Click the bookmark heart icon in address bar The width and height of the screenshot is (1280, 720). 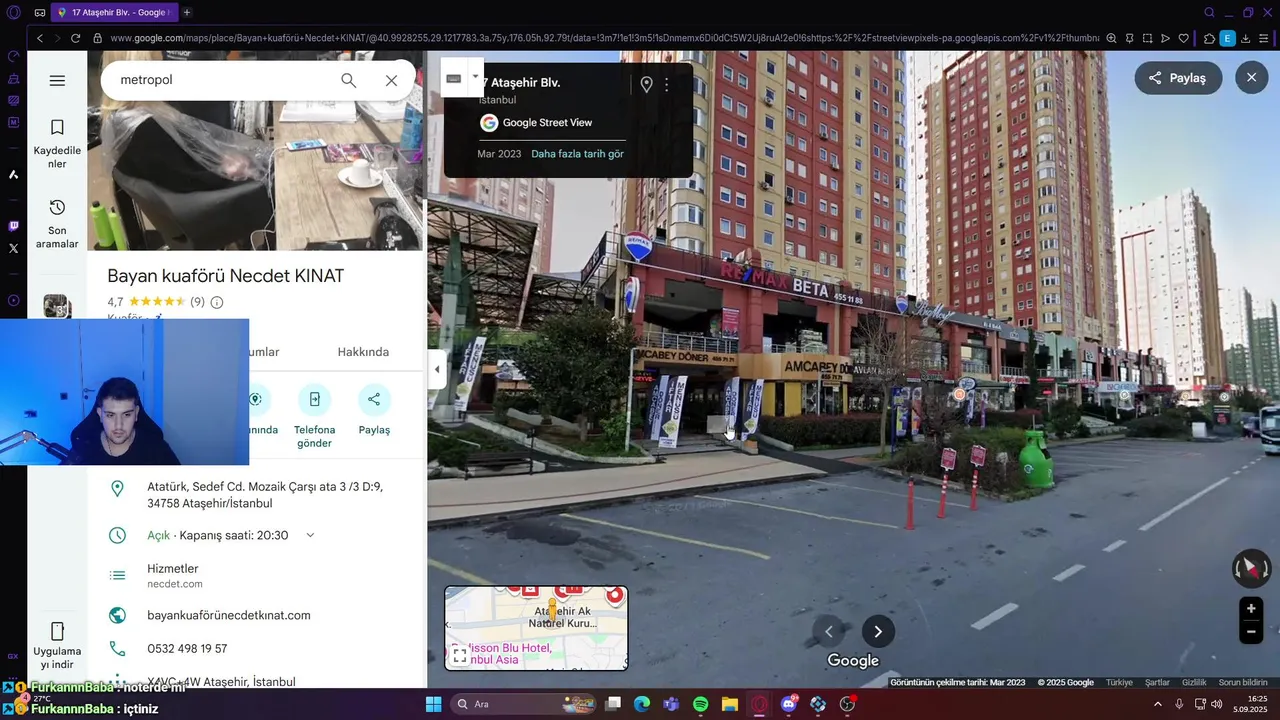1183,38
